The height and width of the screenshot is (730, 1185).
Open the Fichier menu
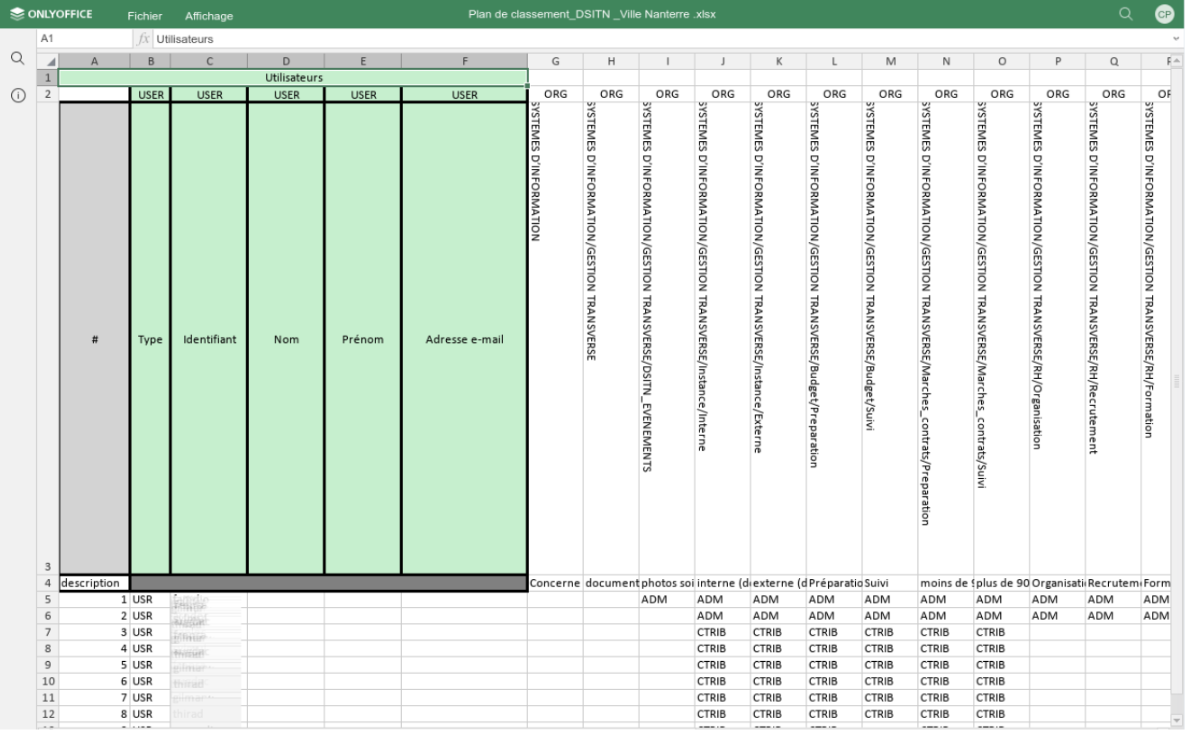tap(145, 16)
